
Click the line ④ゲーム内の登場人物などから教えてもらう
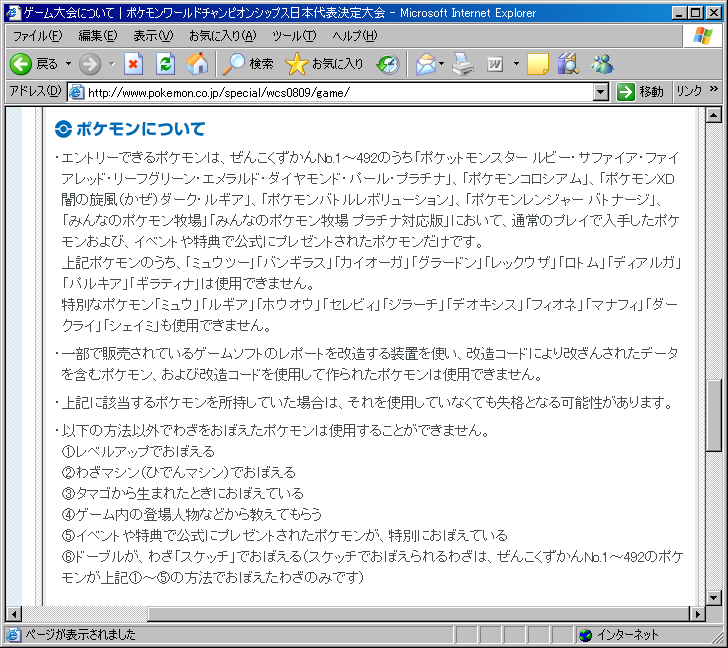point(192,514)
